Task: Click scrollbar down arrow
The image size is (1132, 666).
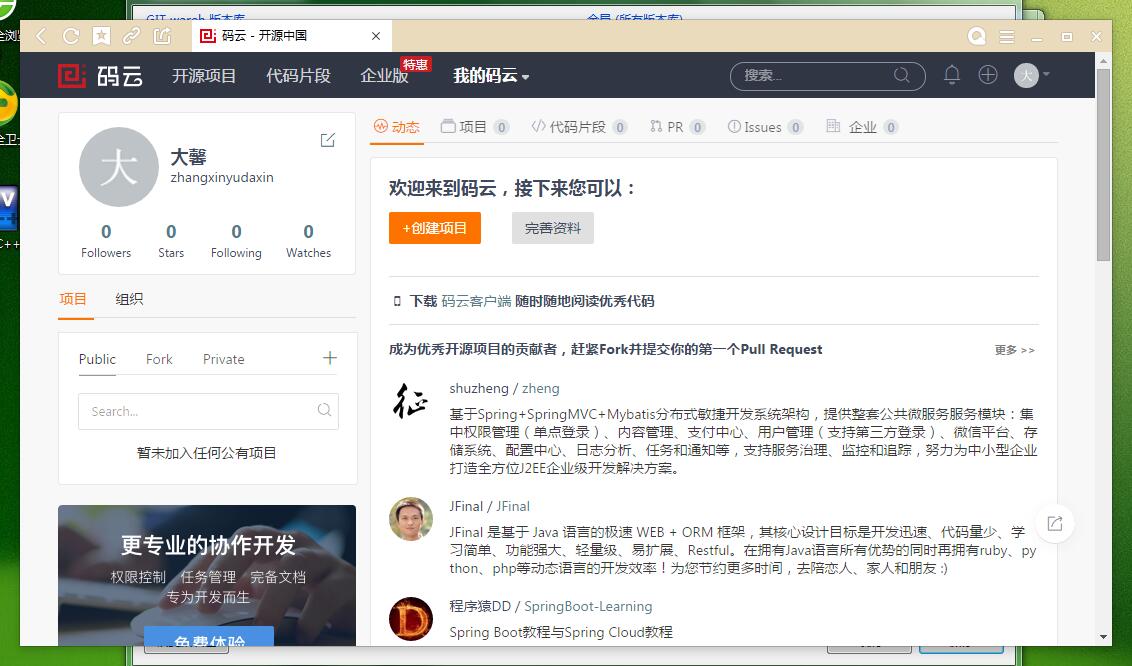Action: click(x=1103, y=637)
